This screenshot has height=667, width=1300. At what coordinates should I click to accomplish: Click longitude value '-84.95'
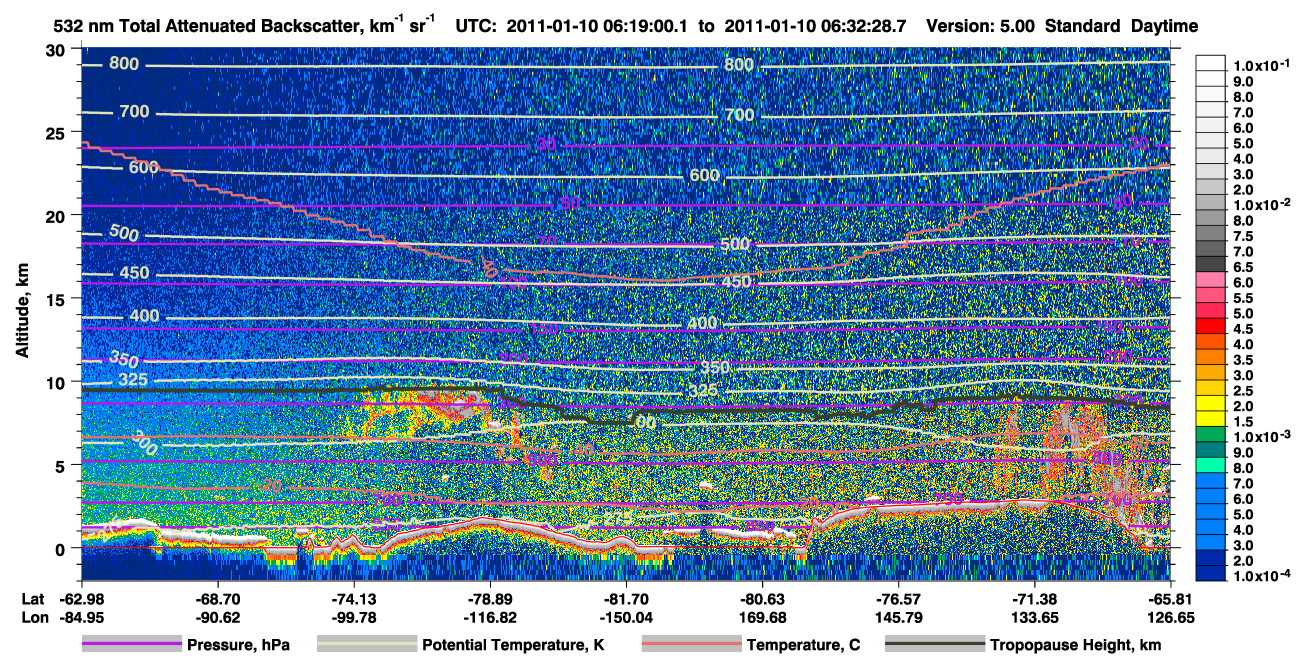point(83,617)
